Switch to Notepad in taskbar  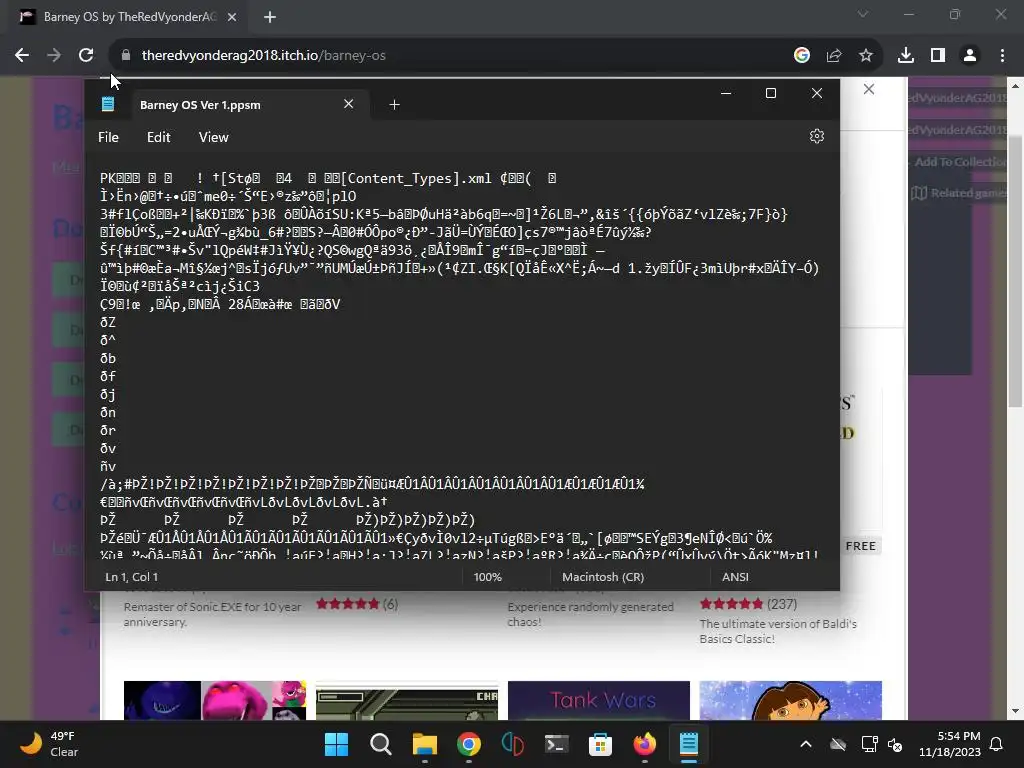(x=688, y=744)
